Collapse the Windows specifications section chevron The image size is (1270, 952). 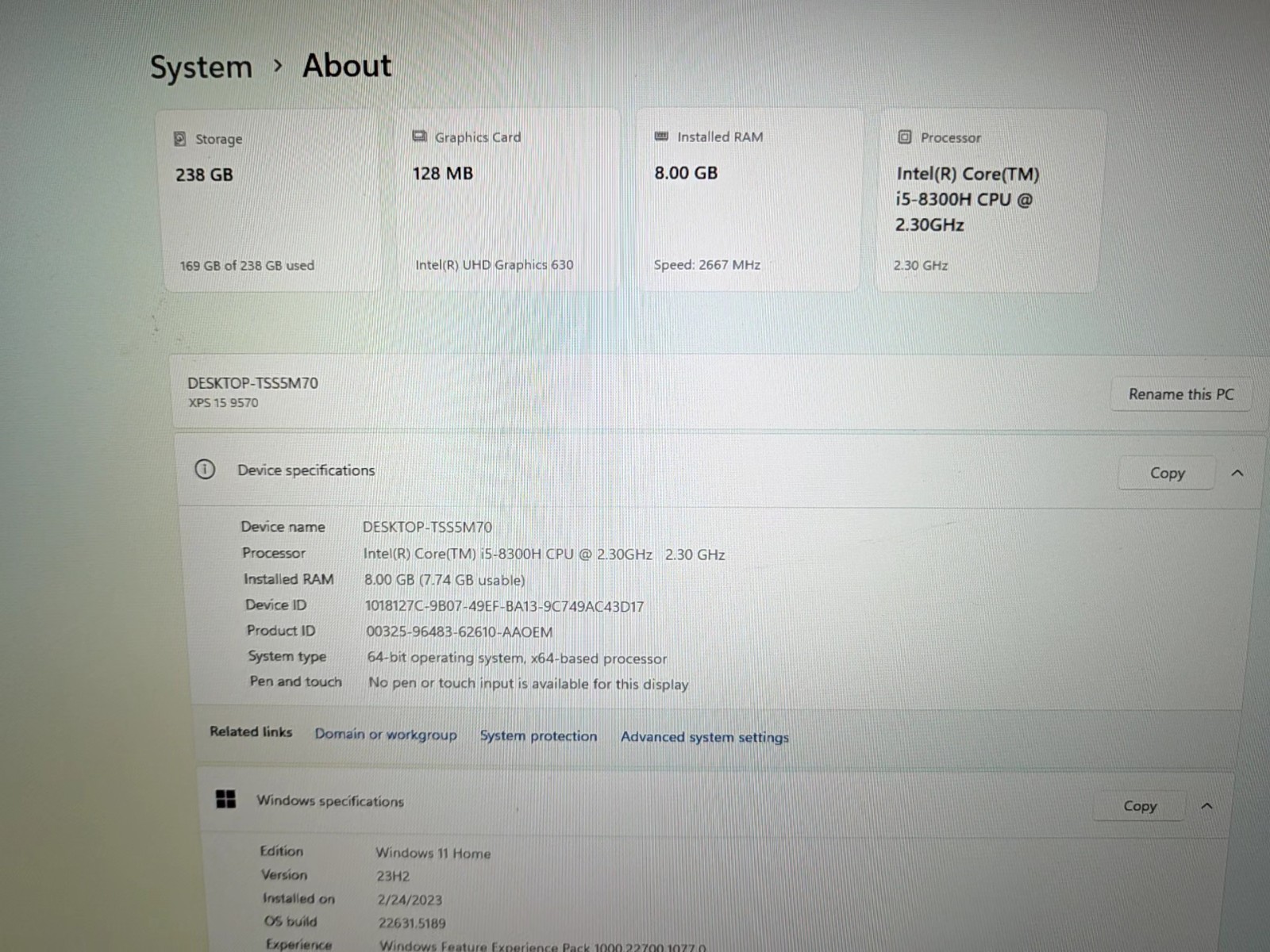click(x=1206, y=806)
